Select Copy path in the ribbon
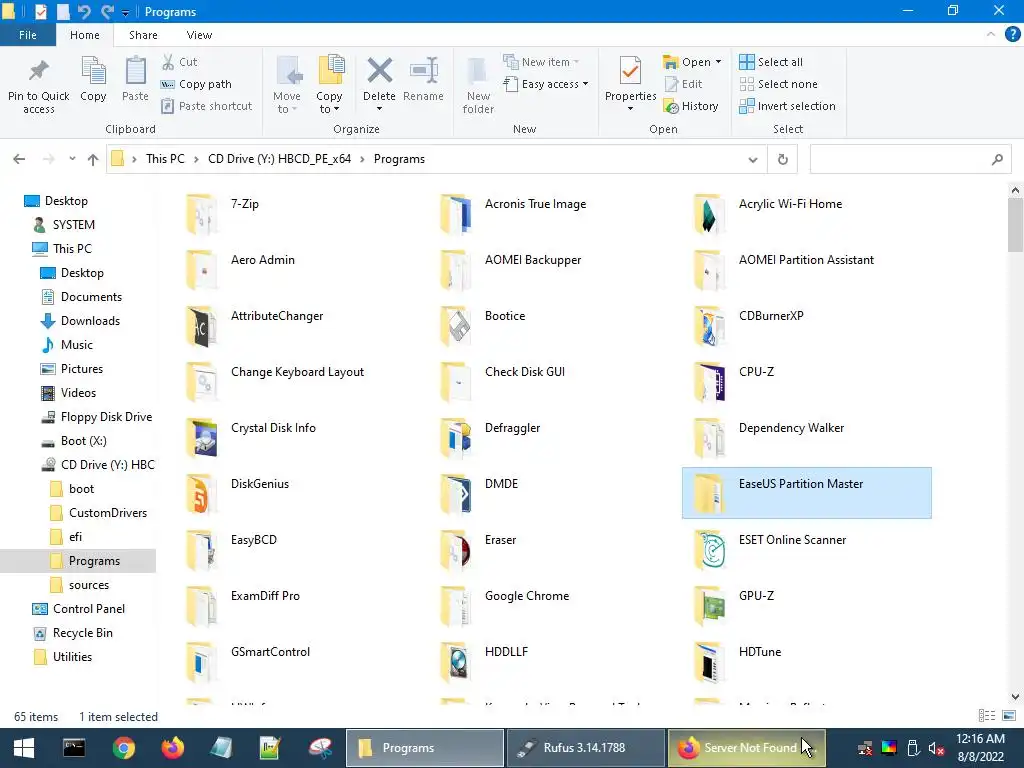This screenshot has height=768, width=1024. coord(196,84)
